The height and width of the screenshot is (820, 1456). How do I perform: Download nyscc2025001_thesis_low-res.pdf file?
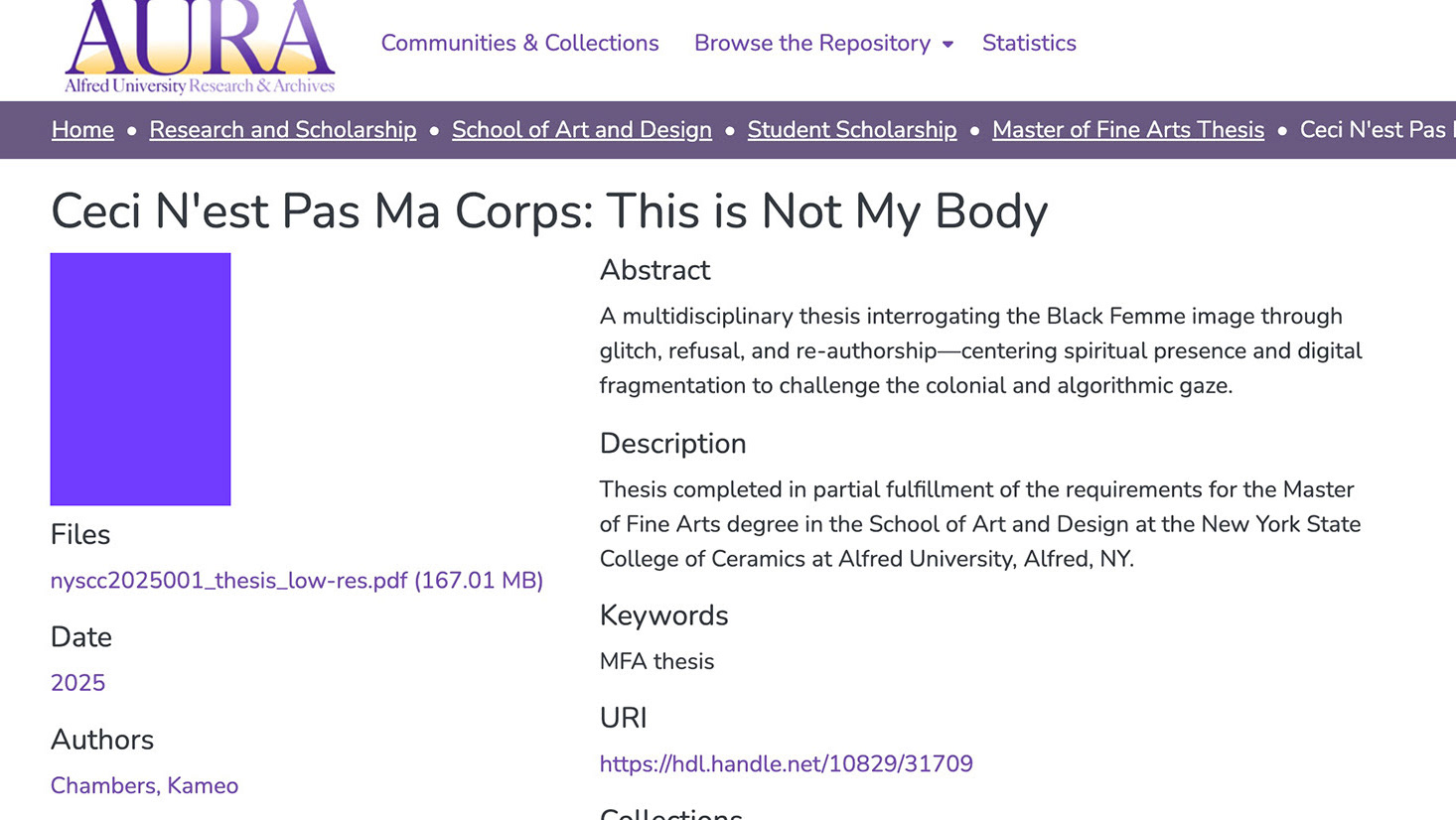point(297,581)
